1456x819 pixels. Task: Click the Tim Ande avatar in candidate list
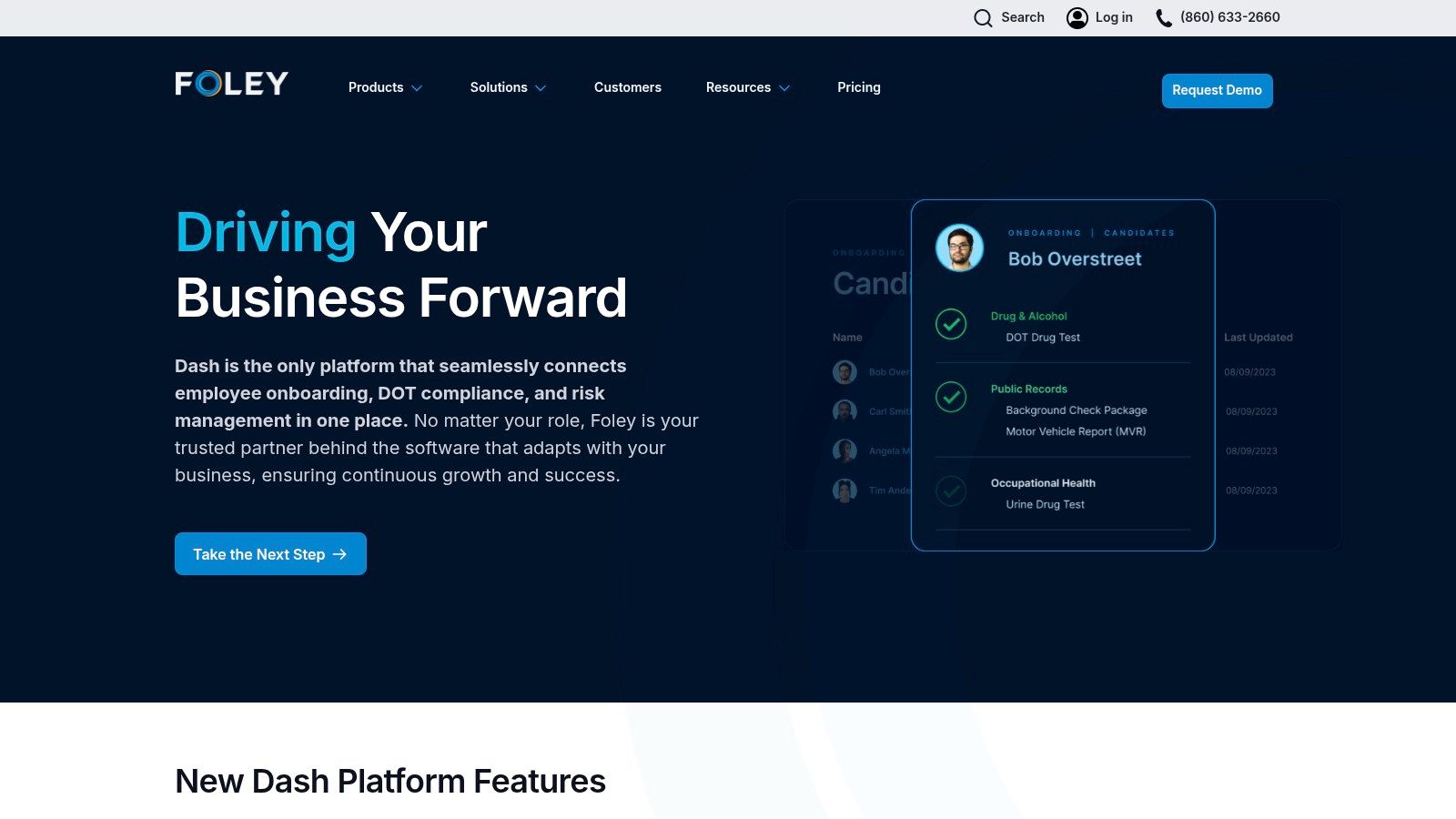click(844, 490)
